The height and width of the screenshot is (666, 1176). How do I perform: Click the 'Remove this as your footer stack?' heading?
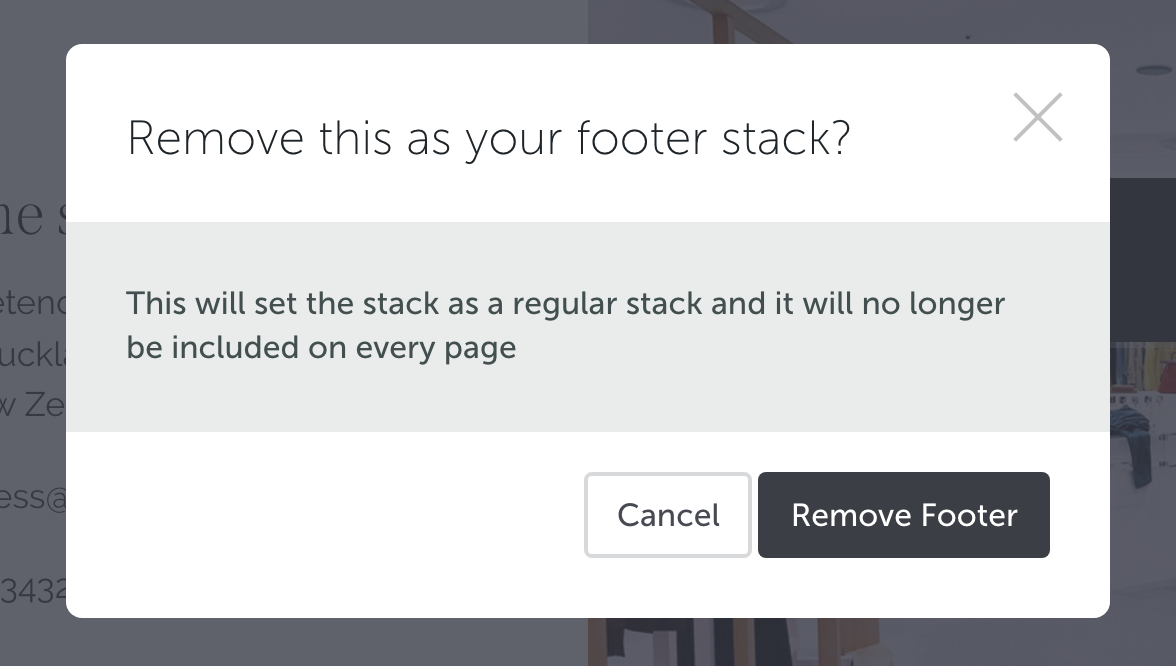click(488, 140)
